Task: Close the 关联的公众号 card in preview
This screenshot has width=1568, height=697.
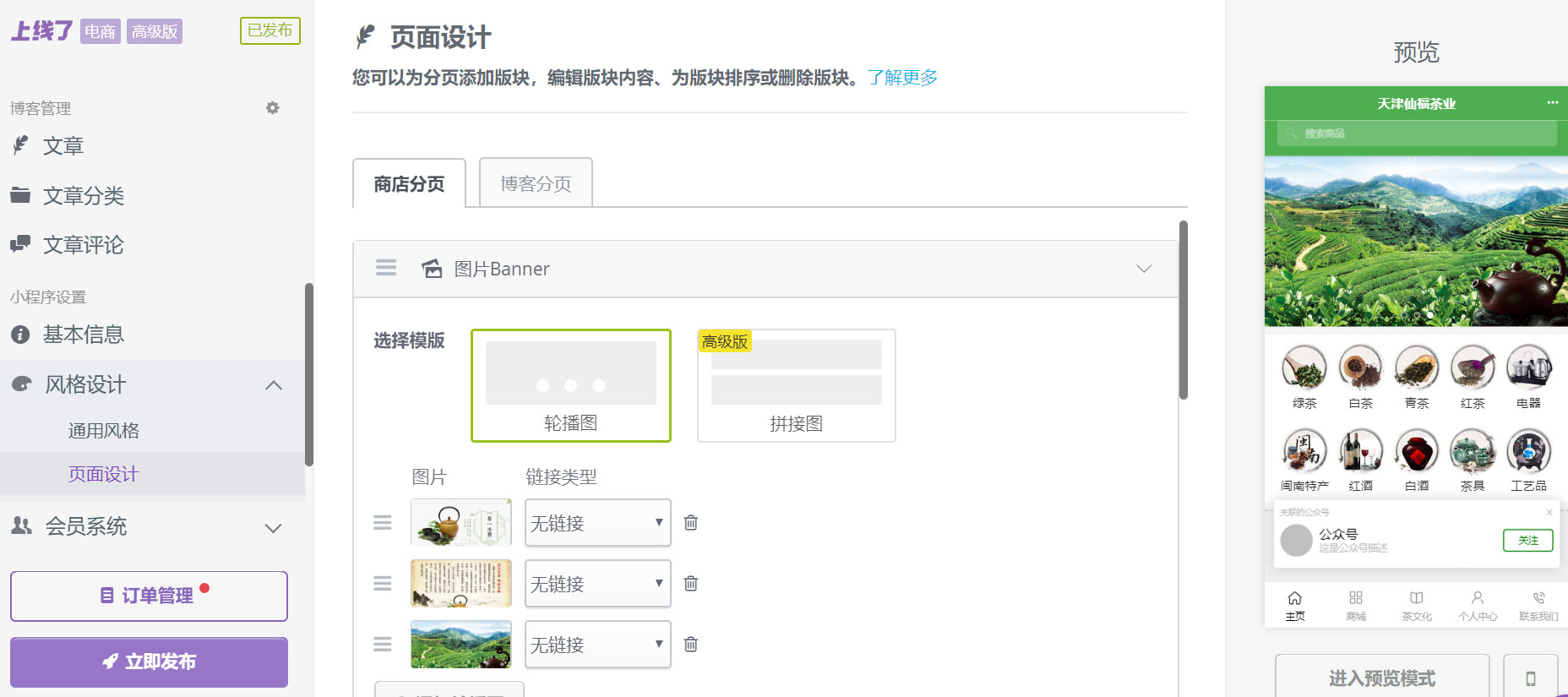Action: (x=1549, y=512)
